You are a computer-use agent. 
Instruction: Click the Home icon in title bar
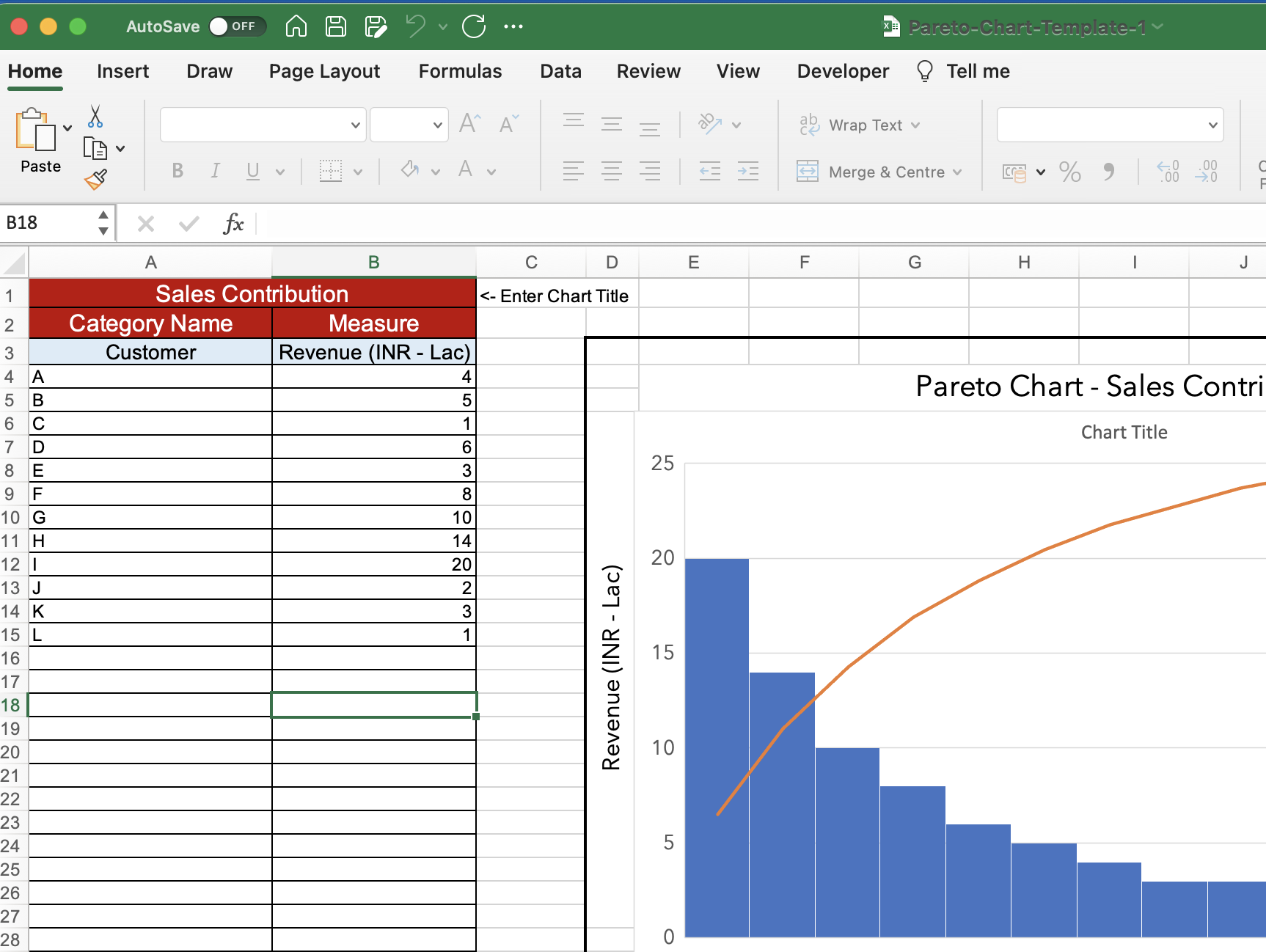(x=296, y=27)
